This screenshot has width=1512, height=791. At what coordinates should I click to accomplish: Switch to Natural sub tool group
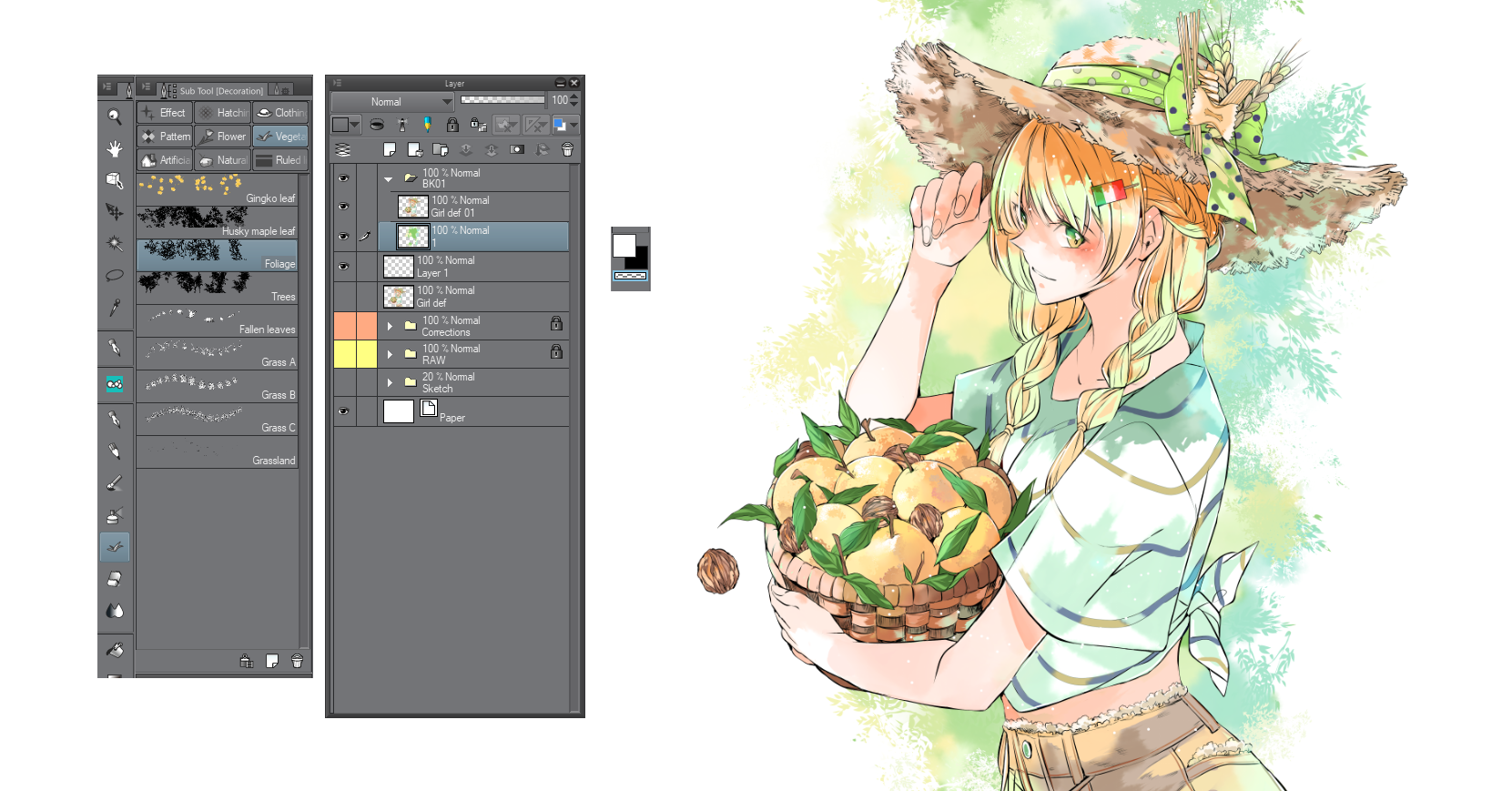[x=222, y=160]
